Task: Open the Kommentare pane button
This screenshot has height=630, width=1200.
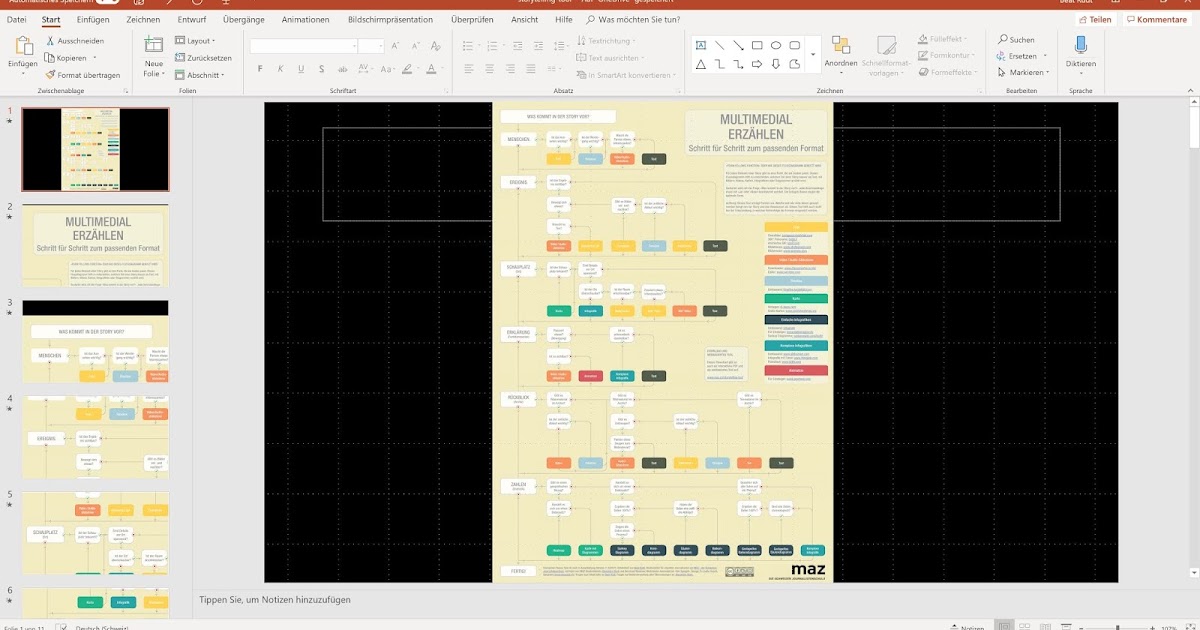Action: (1156, 19)
